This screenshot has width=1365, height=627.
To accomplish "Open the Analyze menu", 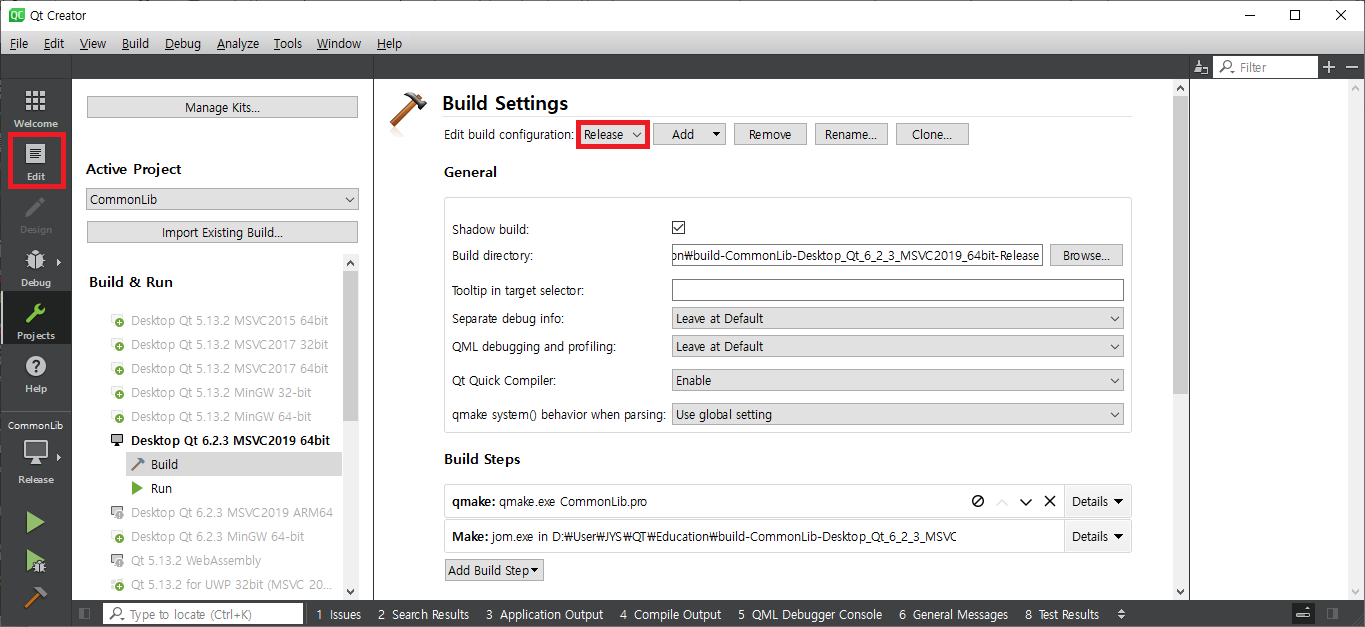I will coord(238,43).
